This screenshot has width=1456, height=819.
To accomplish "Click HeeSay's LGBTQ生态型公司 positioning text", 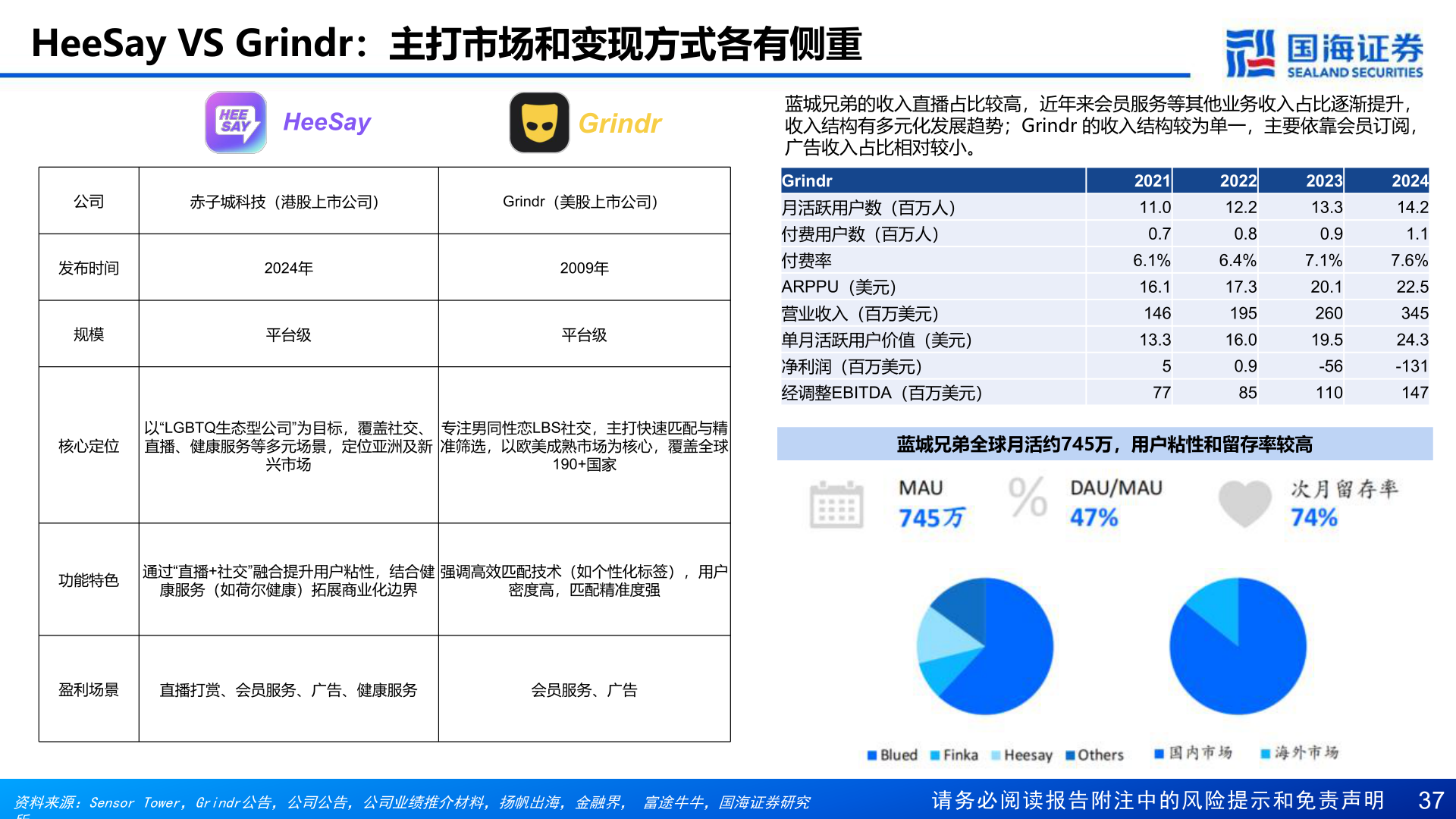I will (x=288, y=446).
